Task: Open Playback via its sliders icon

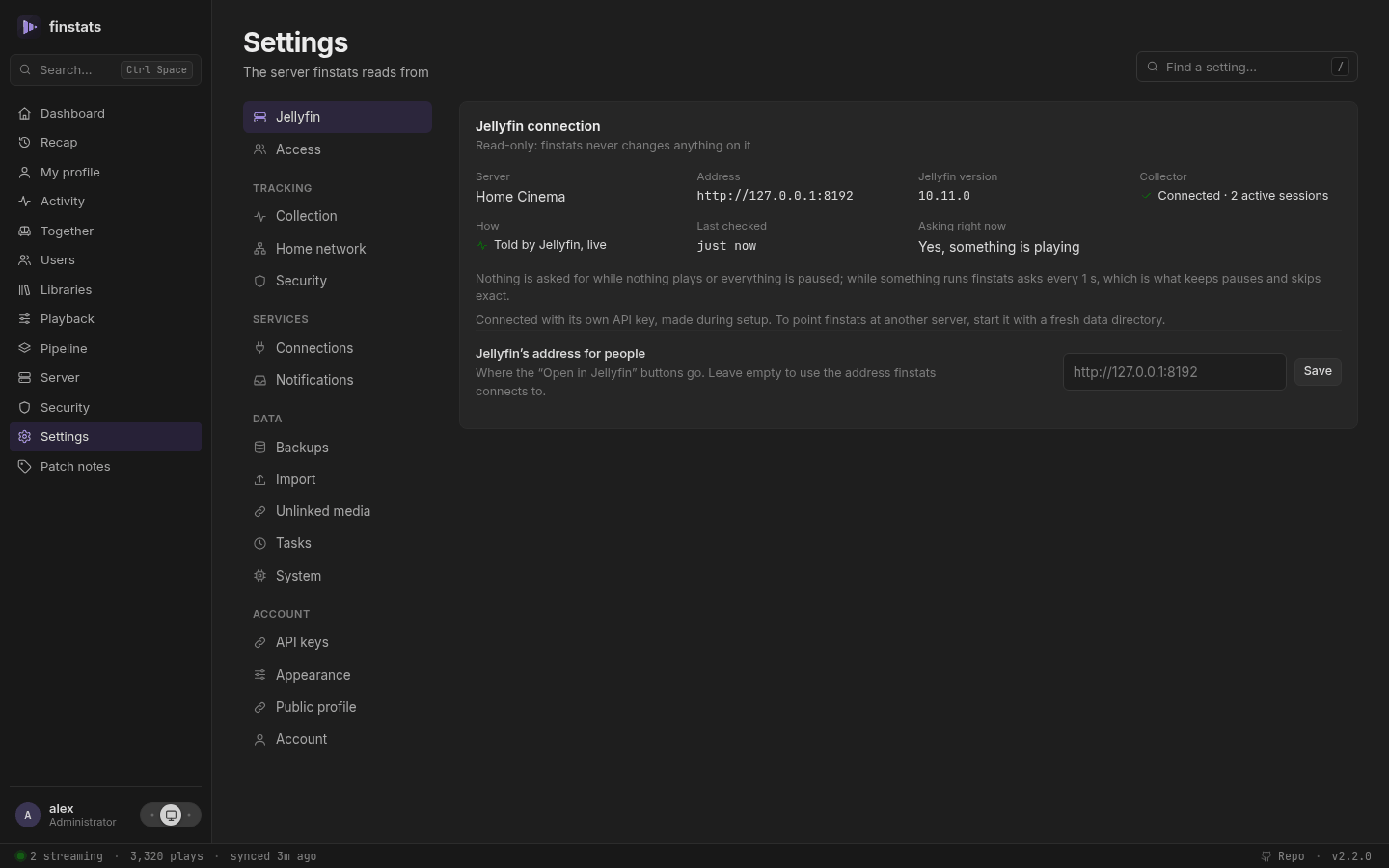Action: 24,318
